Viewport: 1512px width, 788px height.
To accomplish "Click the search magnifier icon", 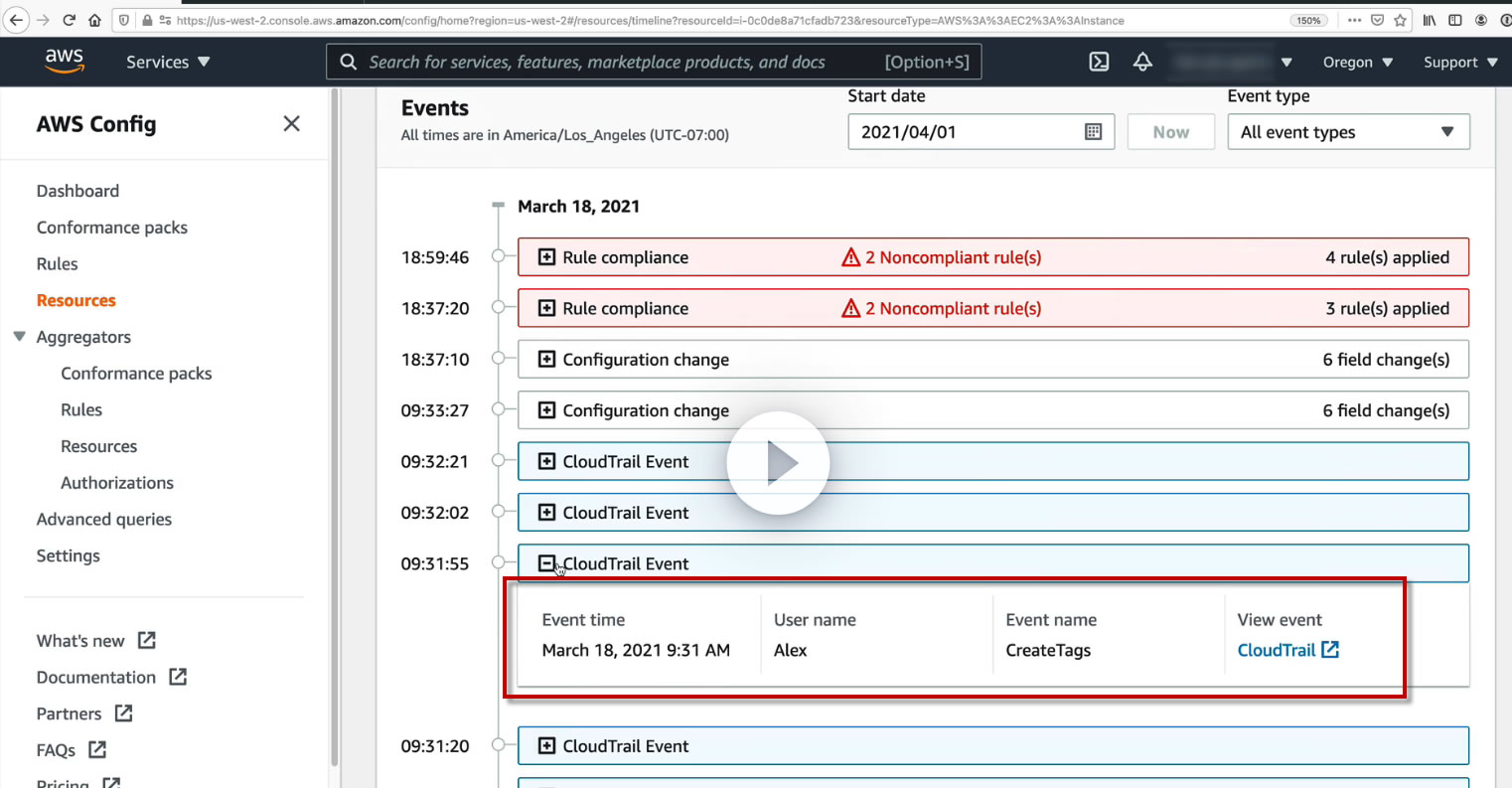I will click(349, 62).
